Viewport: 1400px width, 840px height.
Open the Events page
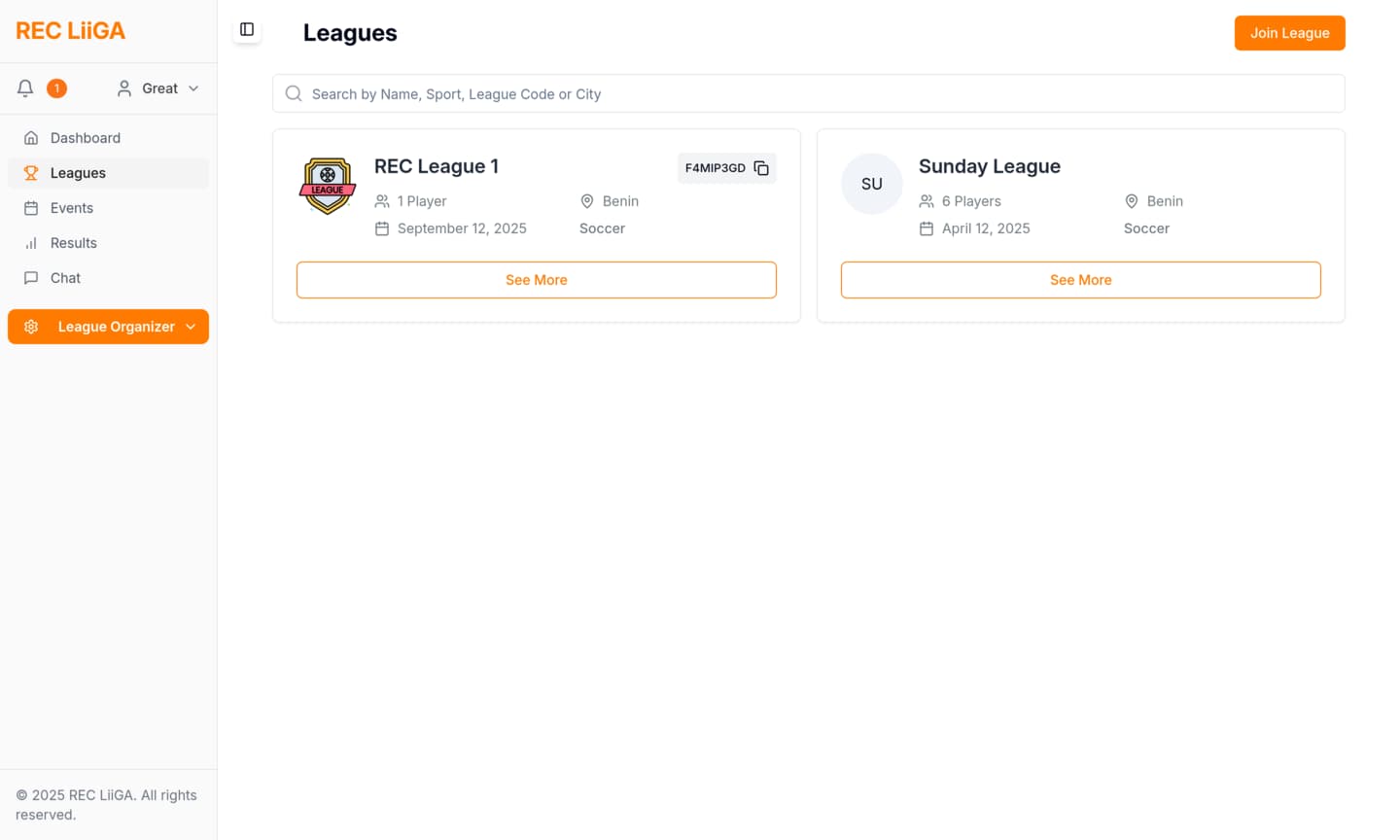72,208
